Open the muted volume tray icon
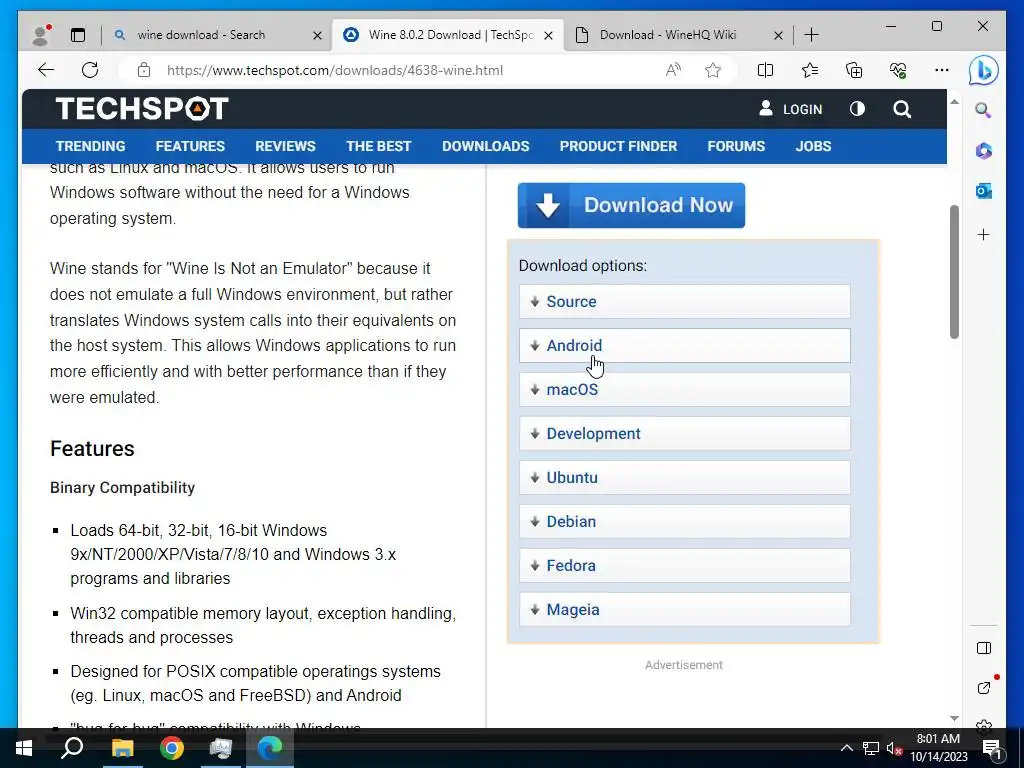1024x768 pixels. (894, 748)
